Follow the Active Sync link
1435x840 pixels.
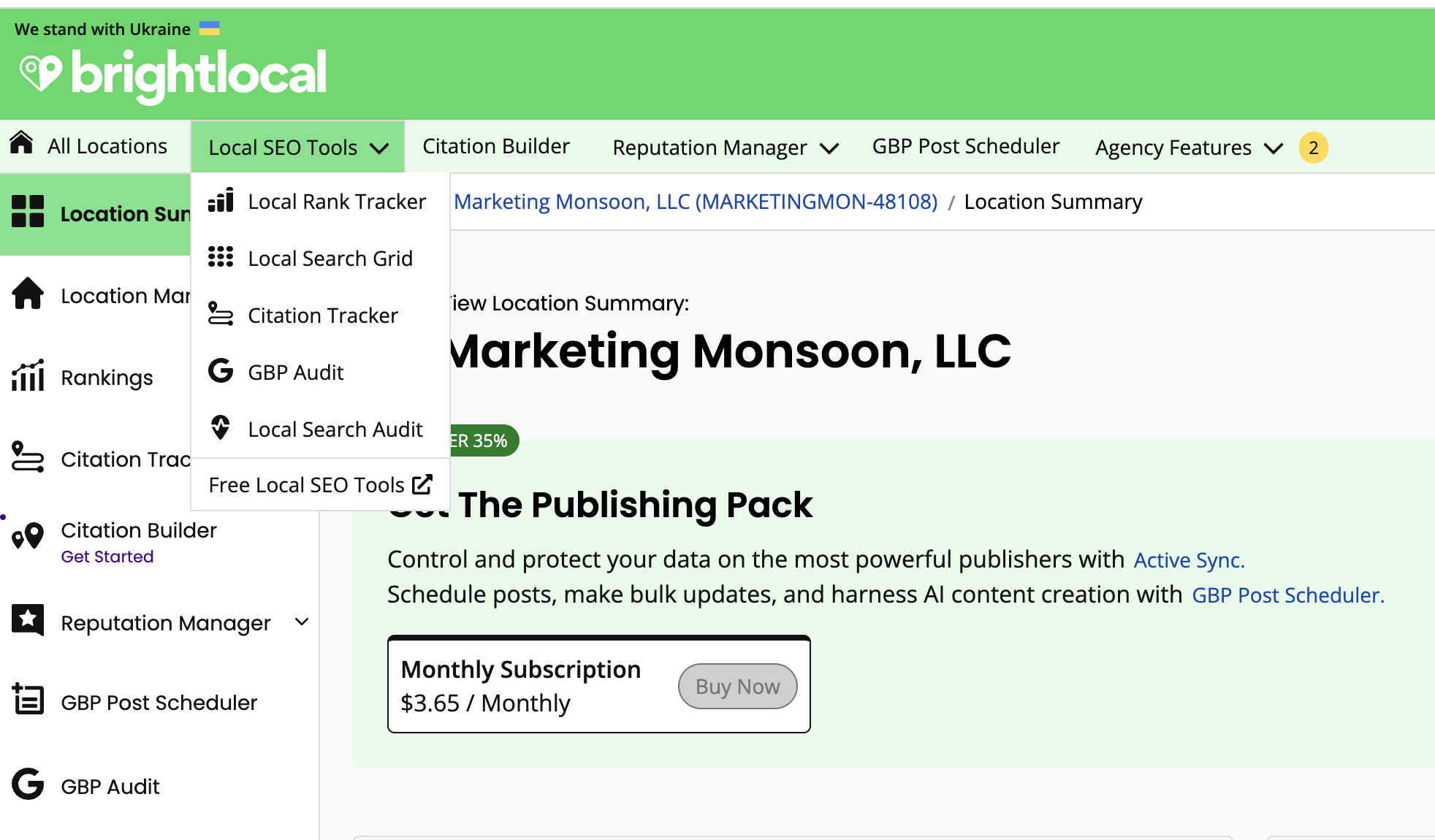pos(1189,560)
